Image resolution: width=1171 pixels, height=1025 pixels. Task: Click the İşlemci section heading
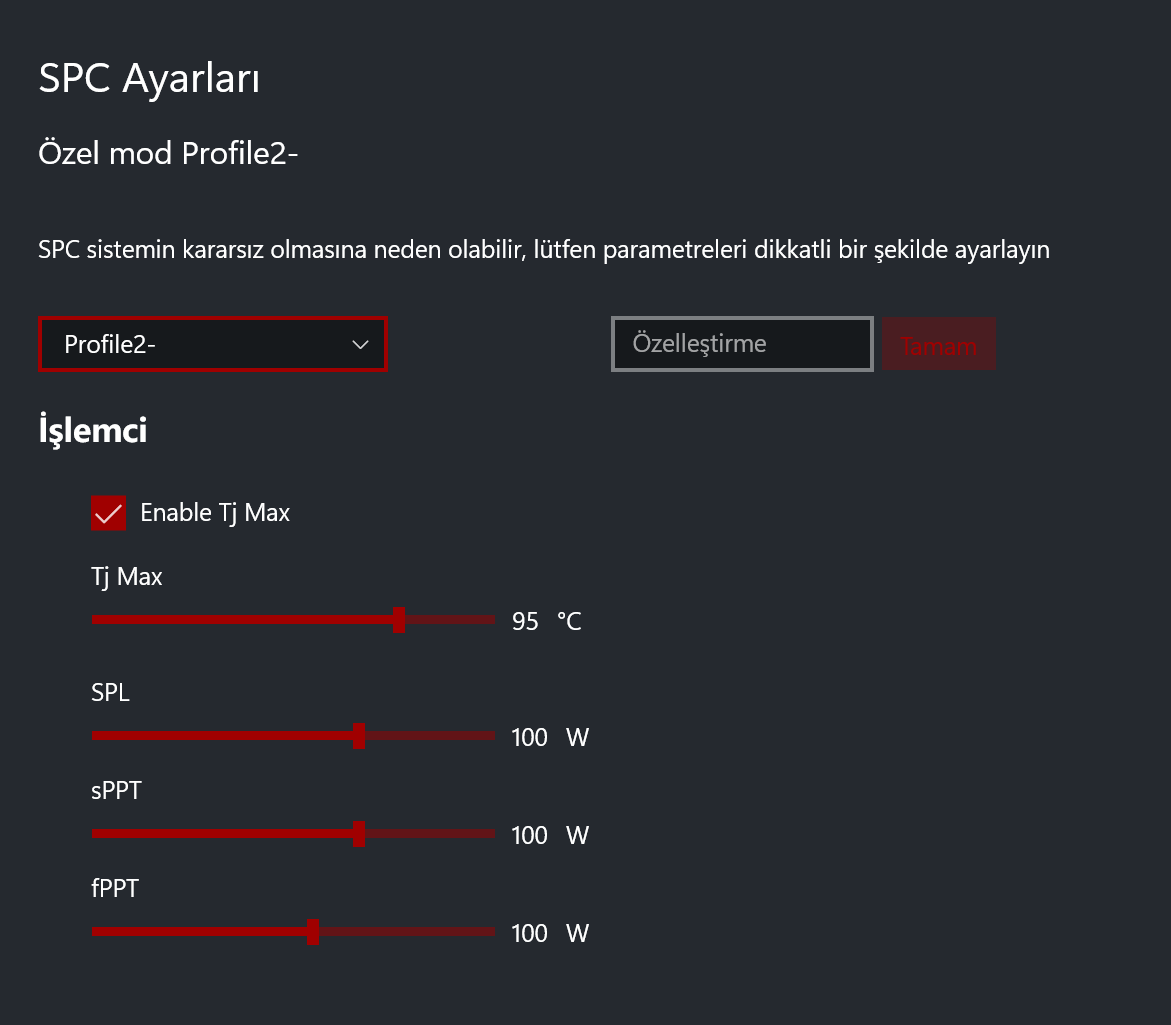click(x=93, y=431)
